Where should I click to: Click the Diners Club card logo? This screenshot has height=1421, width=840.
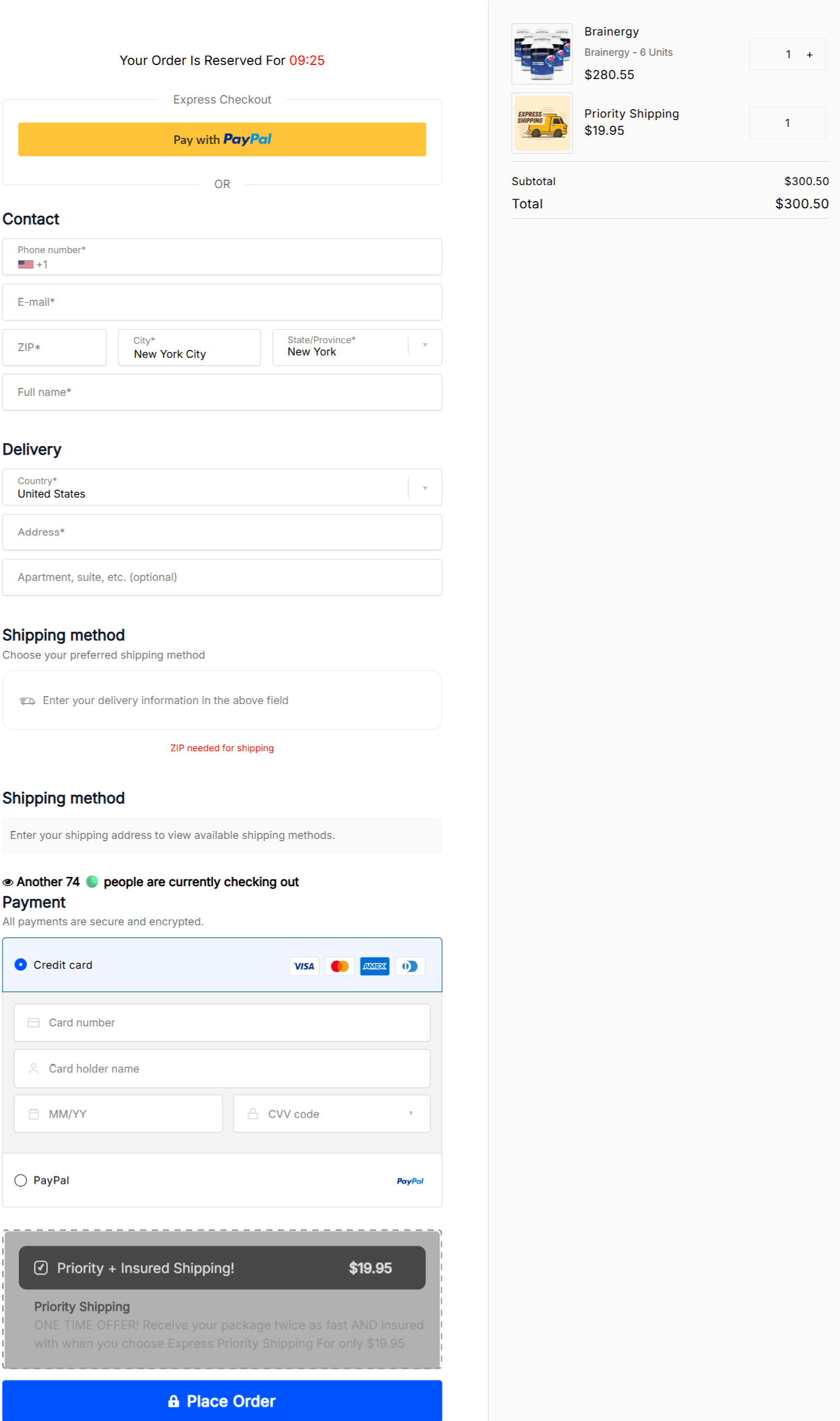click(x=410, y=966)
